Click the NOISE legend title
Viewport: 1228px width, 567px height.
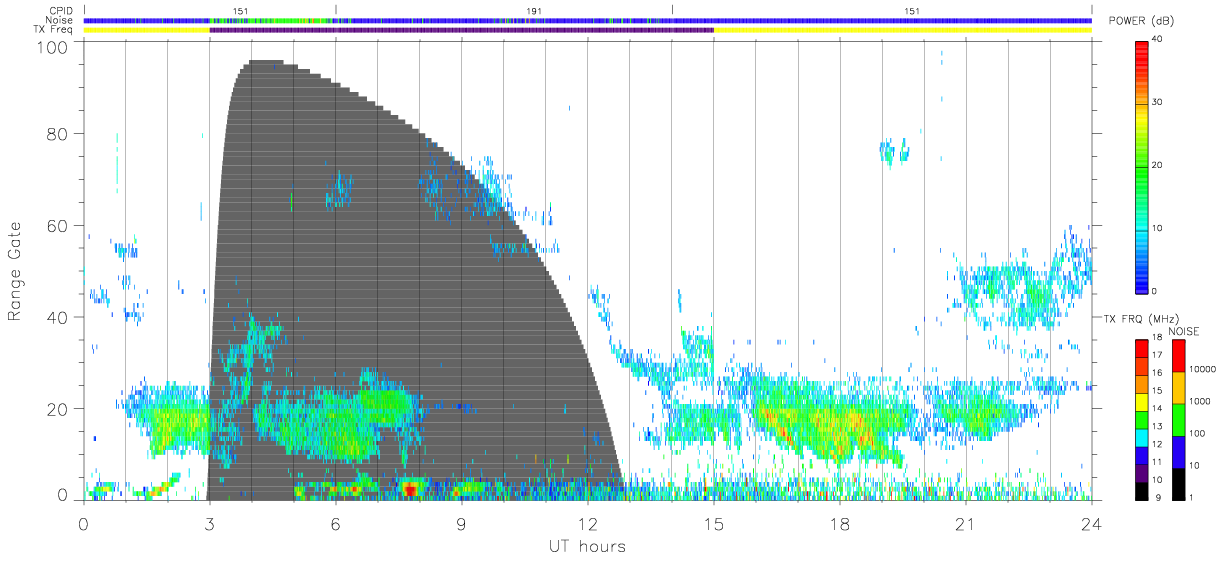click(1183, 331)
